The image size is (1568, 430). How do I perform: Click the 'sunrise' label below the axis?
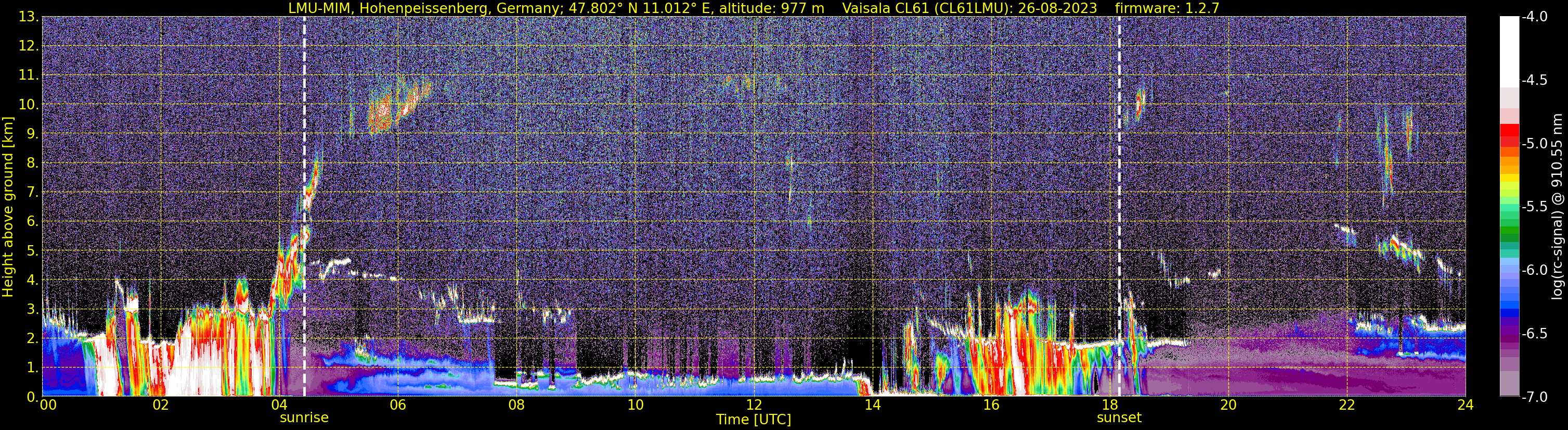point(304,418)
